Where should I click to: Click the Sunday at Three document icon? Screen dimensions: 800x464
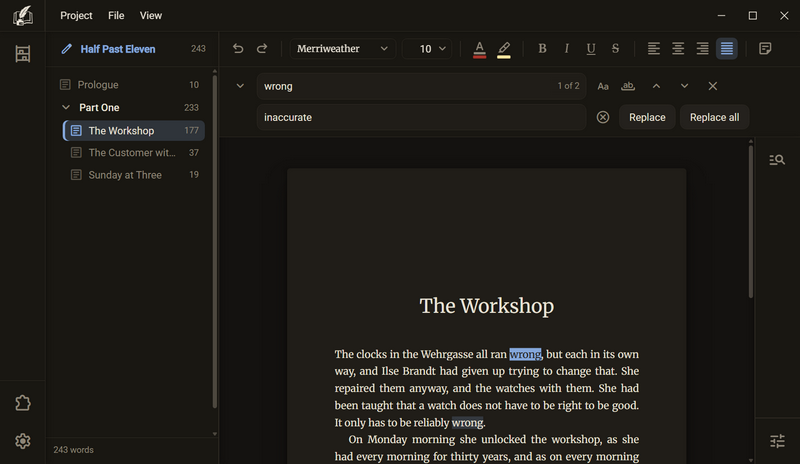[x=76, y=175]
